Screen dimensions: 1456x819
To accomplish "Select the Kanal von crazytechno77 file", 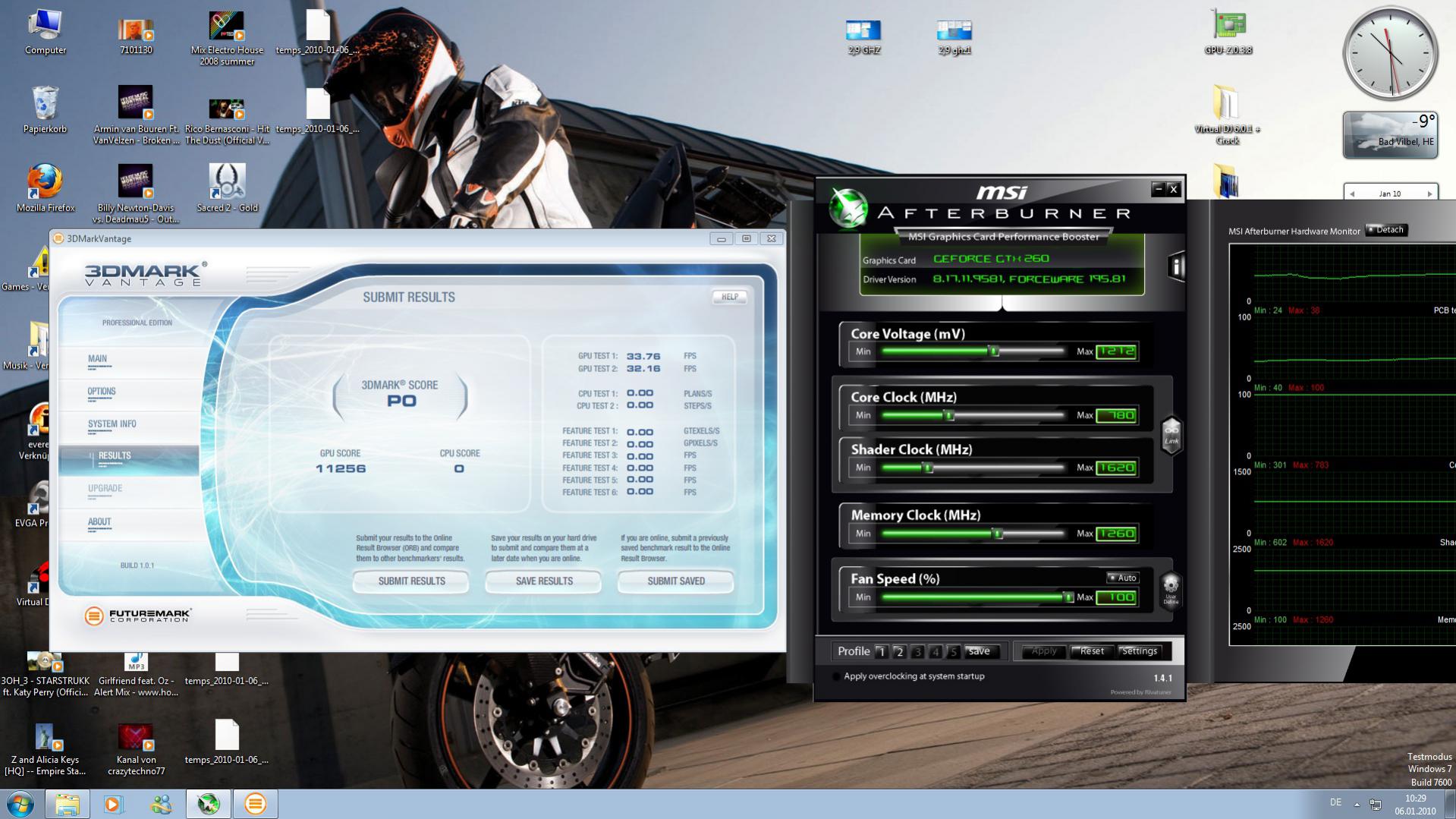I will pos(136,748).
